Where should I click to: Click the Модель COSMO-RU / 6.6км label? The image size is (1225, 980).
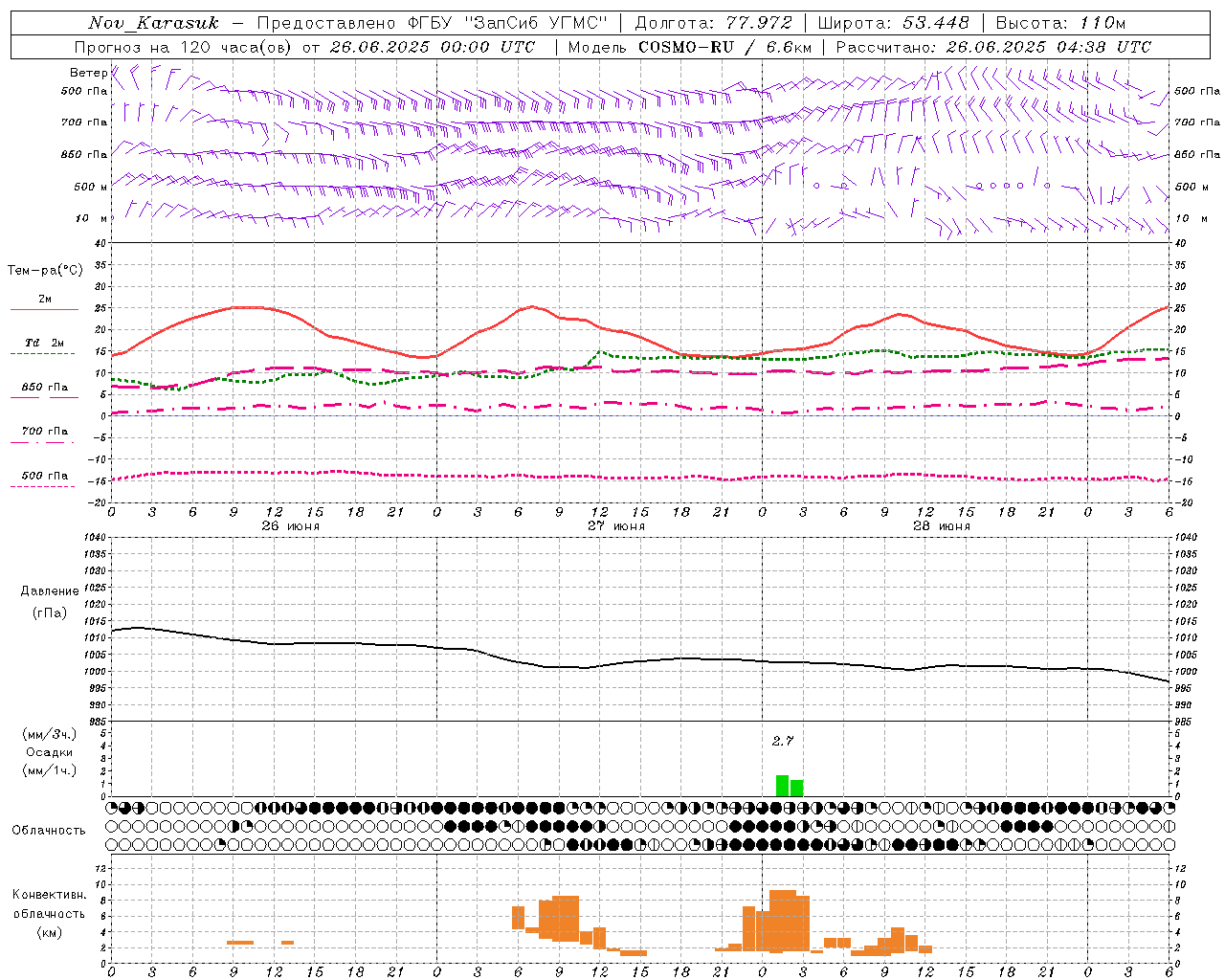(689, 47)
